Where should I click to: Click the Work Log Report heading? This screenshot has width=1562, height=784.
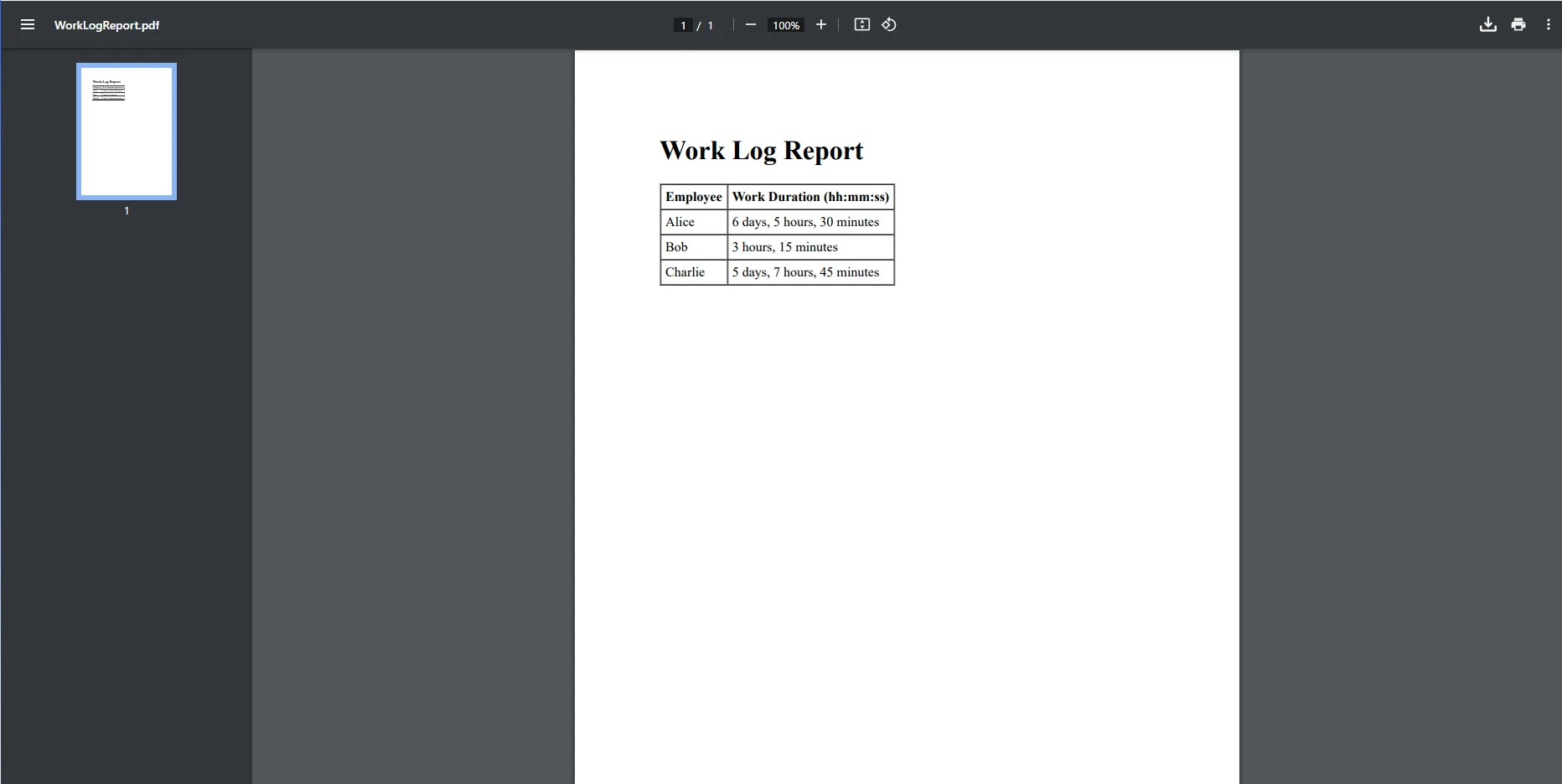click(761, 151)
